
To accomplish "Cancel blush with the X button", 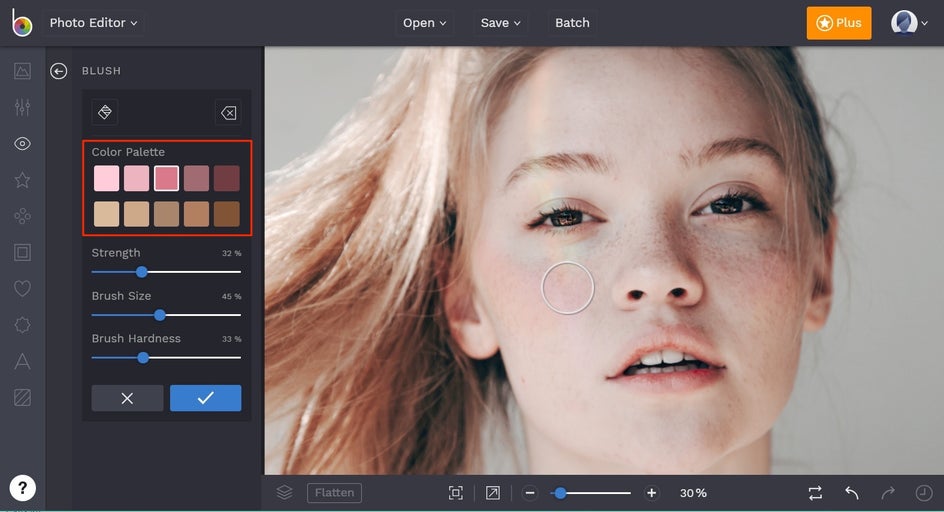I will 127,398.
